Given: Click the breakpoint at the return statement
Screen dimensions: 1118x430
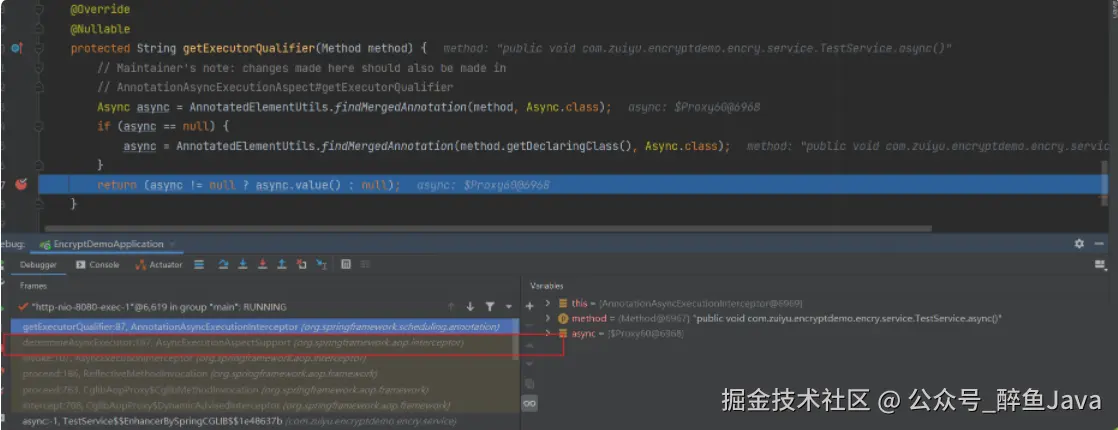Looking at the screenshot, I should pyautogui.click(x=21, y=185).
